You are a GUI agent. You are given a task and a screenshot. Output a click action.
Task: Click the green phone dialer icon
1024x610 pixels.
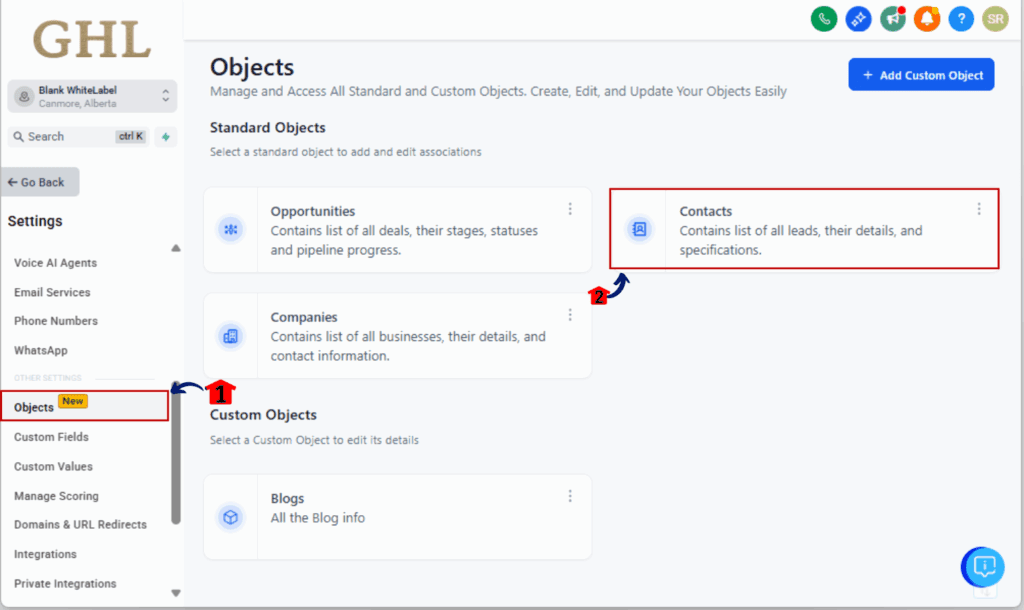tap(824, 18)
